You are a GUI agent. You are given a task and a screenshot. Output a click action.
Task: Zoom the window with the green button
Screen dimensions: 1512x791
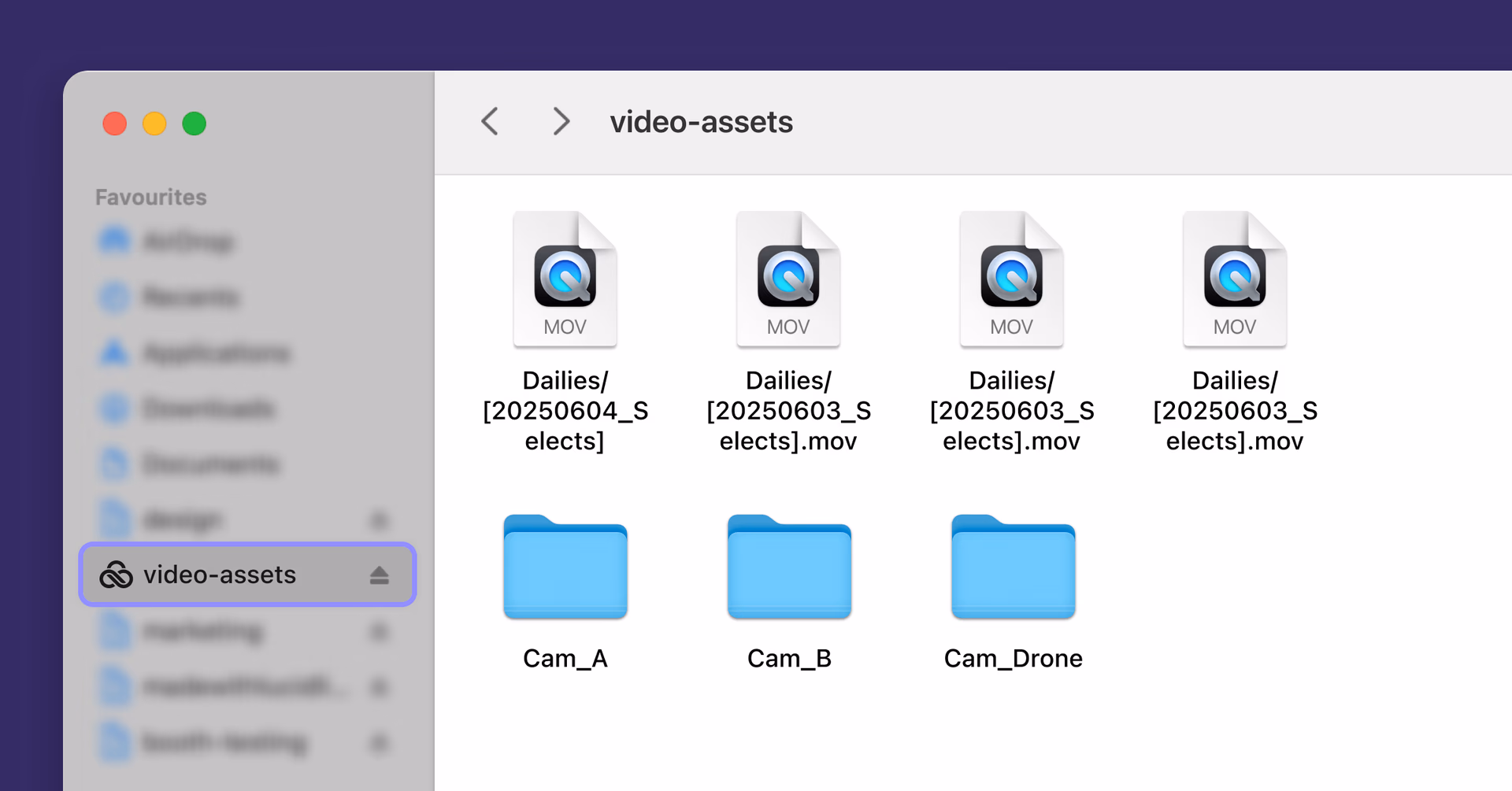point(195,124)
